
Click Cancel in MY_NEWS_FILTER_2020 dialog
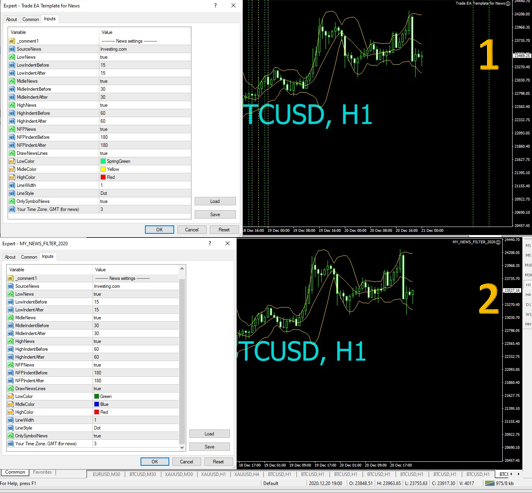pos(187,461)
